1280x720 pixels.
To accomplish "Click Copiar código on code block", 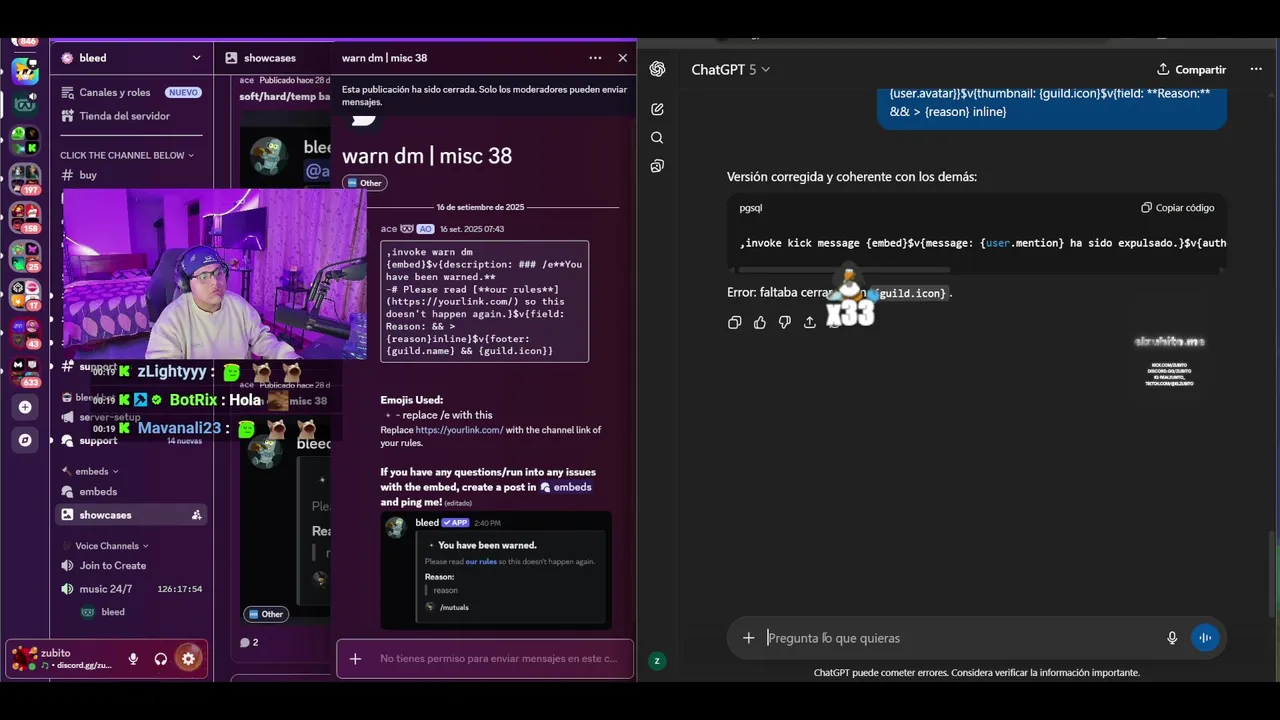I will tap(1178, 208).
